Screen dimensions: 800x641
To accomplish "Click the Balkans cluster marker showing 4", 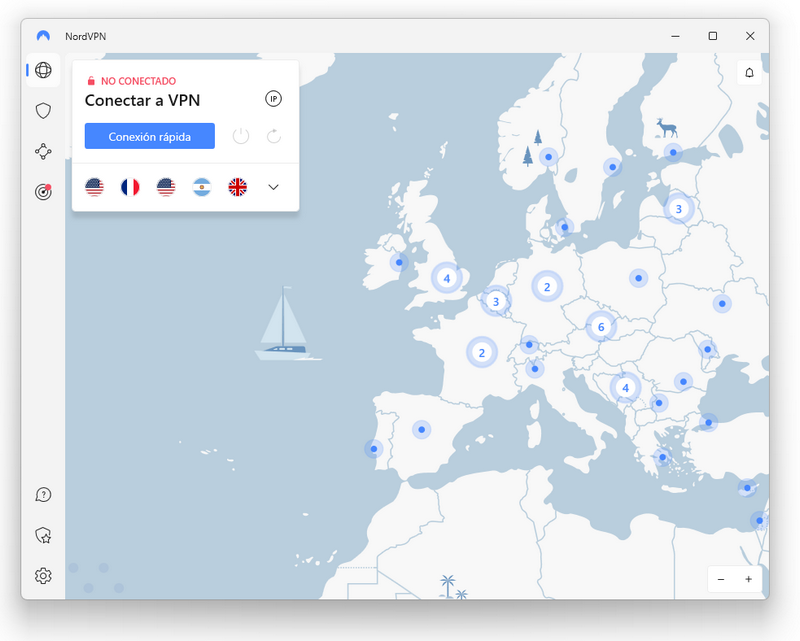I will click(x=626, y=388).
